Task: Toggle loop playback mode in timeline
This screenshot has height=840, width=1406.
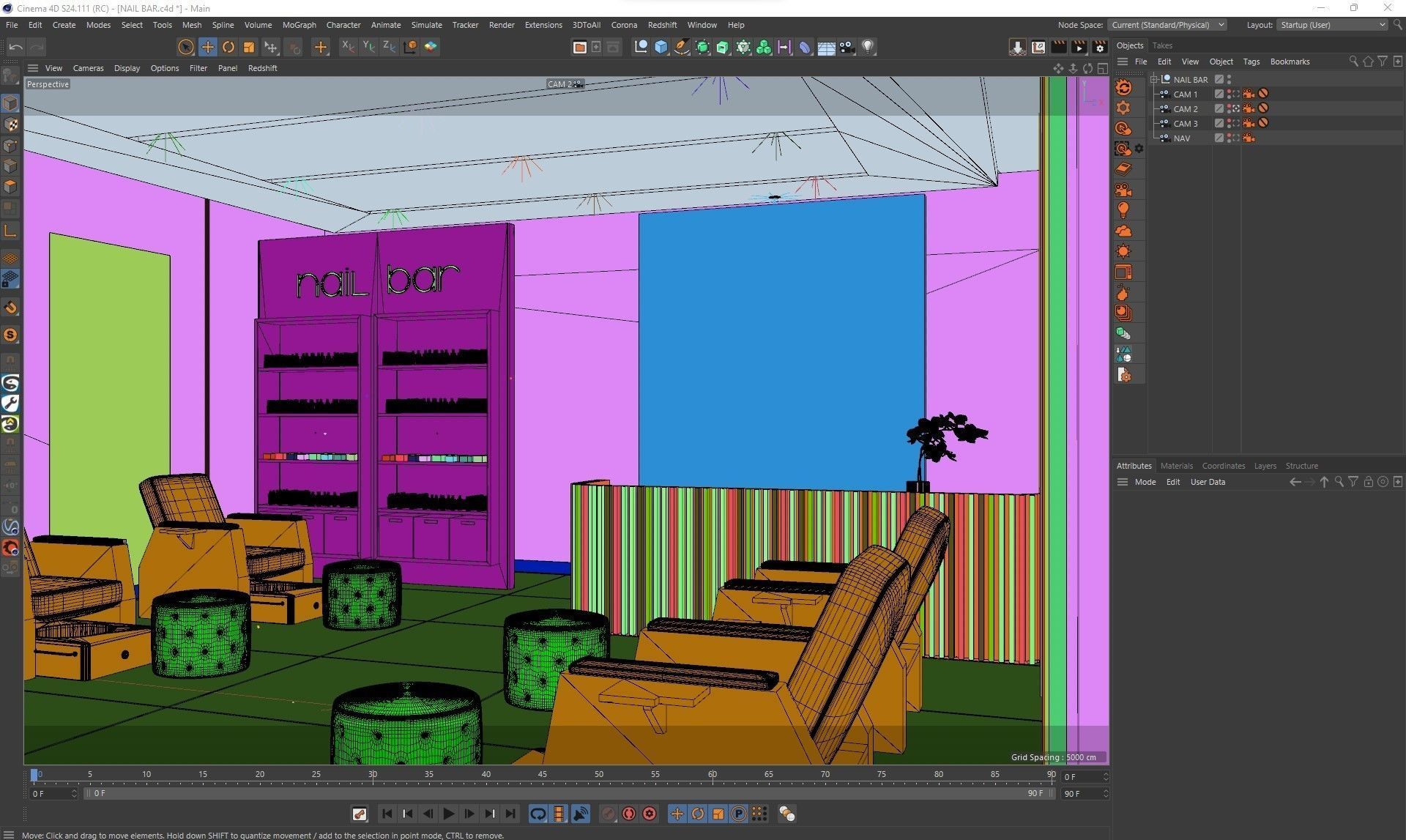Action: click(538, 814)
